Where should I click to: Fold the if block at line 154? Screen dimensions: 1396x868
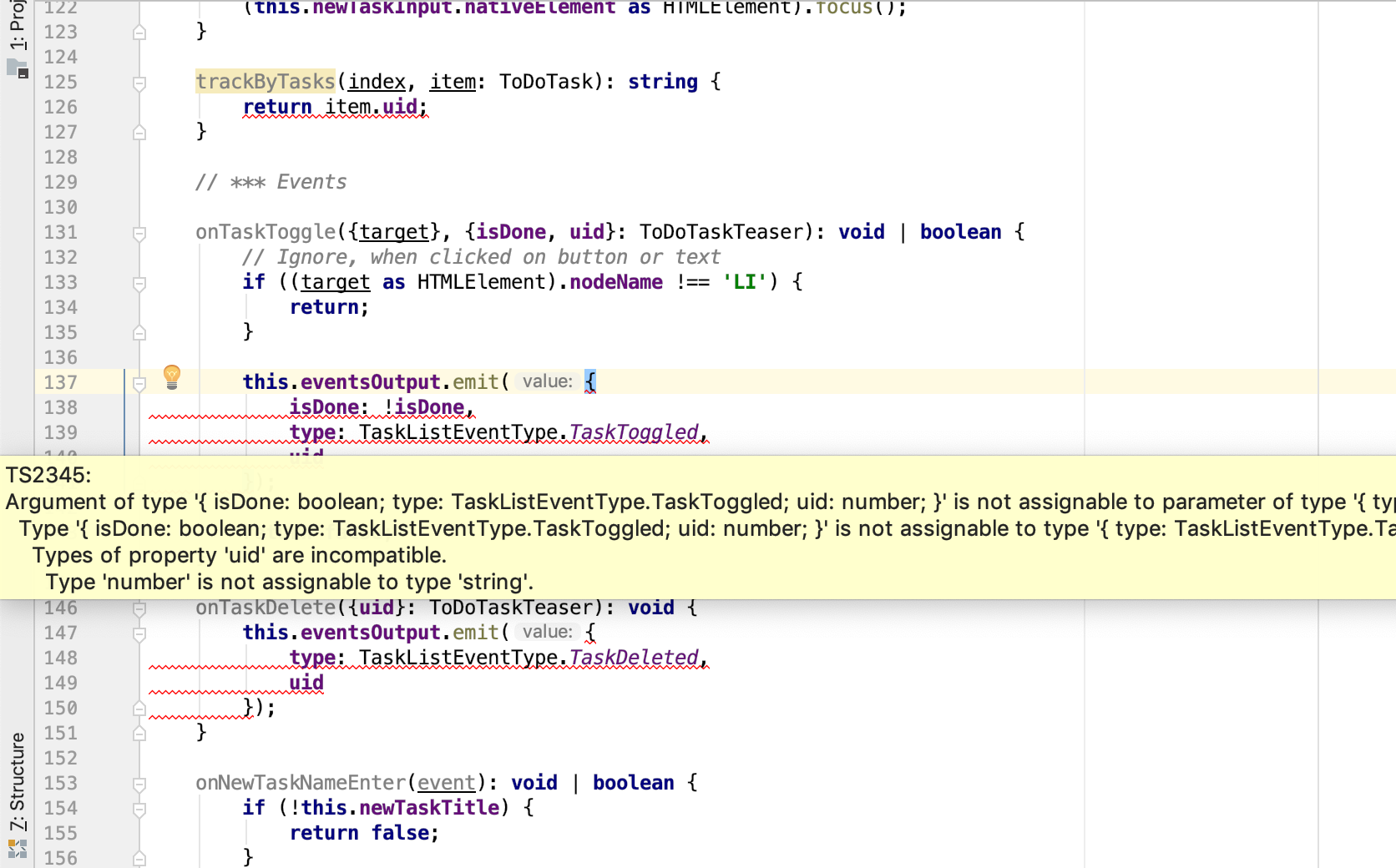(x=139, y=809)
